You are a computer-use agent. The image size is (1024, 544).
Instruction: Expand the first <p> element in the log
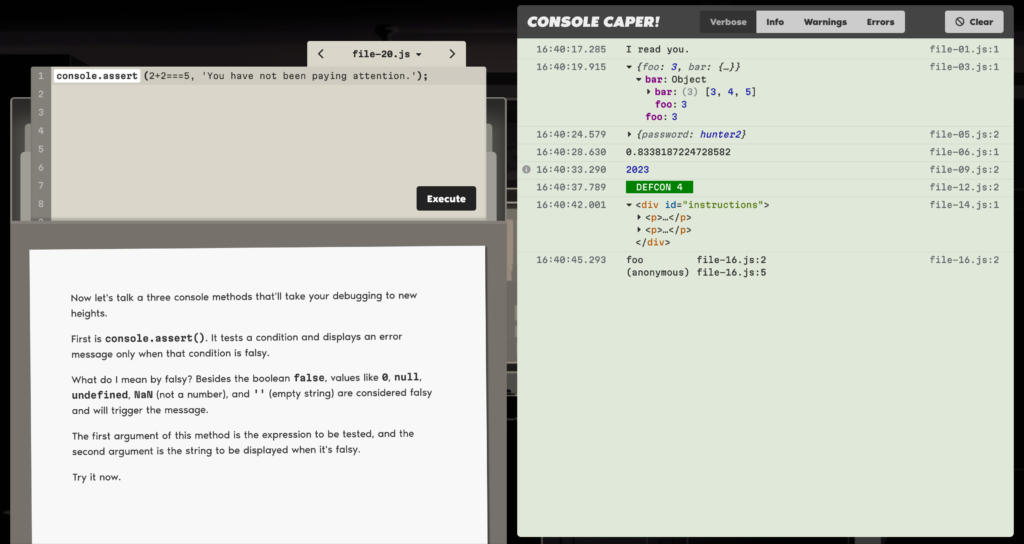[x=639, y=217]
